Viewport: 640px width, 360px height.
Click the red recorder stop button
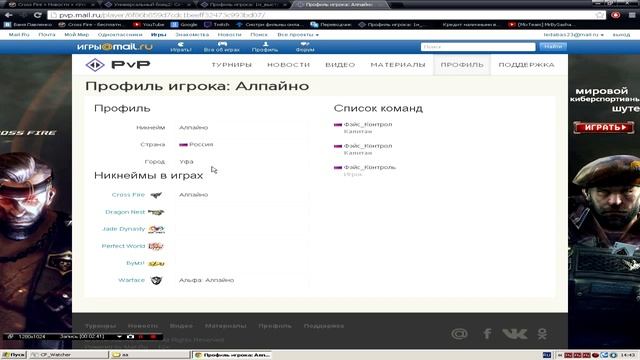coord(153,337)
